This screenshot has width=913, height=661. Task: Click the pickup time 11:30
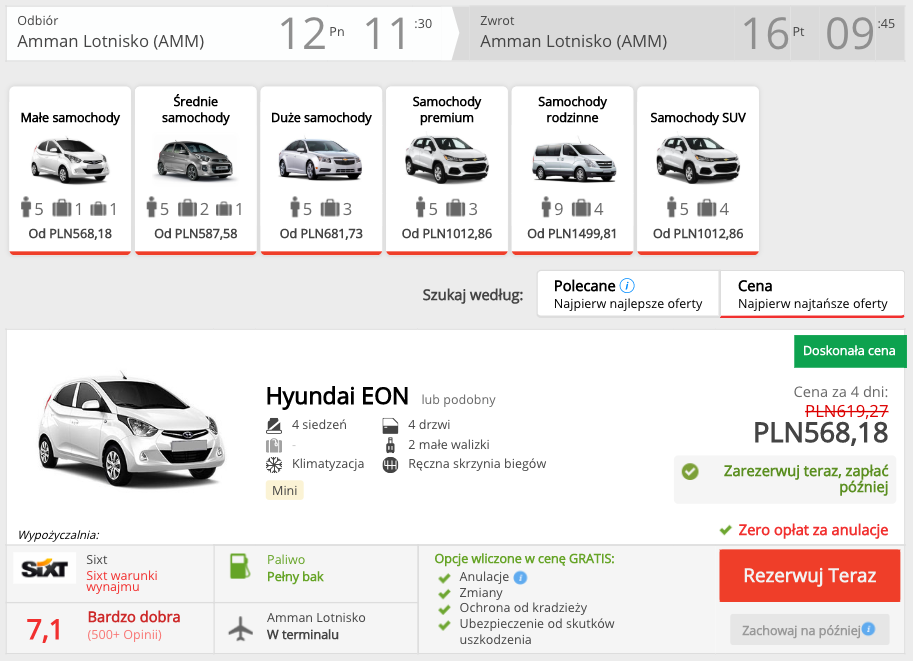pos(398,33)
